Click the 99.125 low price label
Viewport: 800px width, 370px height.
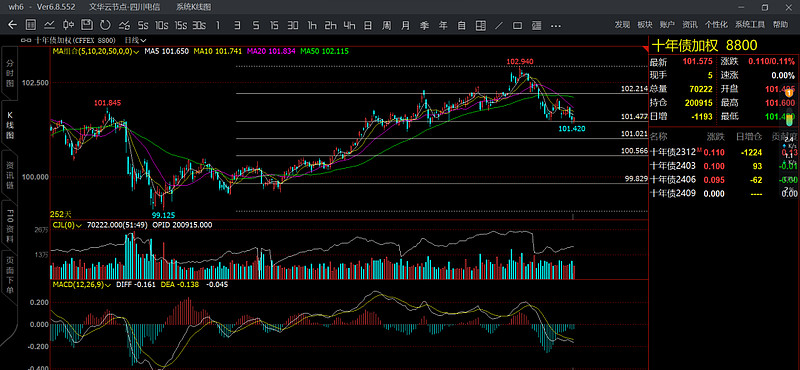pyautogui.click(x=163, y=215)
